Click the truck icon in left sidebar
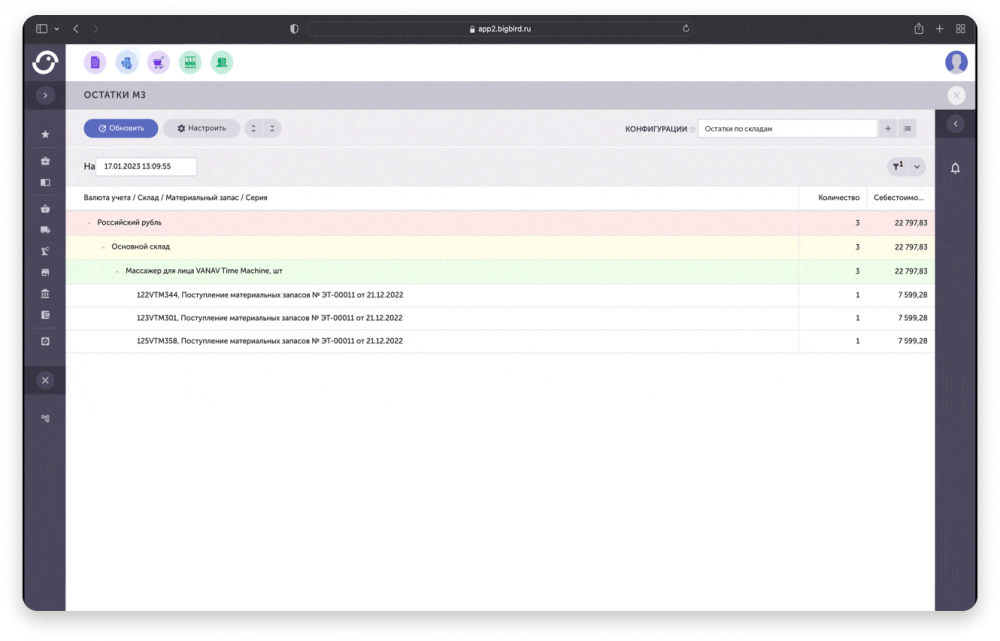The image size is (1000, 641). (45, 230)
